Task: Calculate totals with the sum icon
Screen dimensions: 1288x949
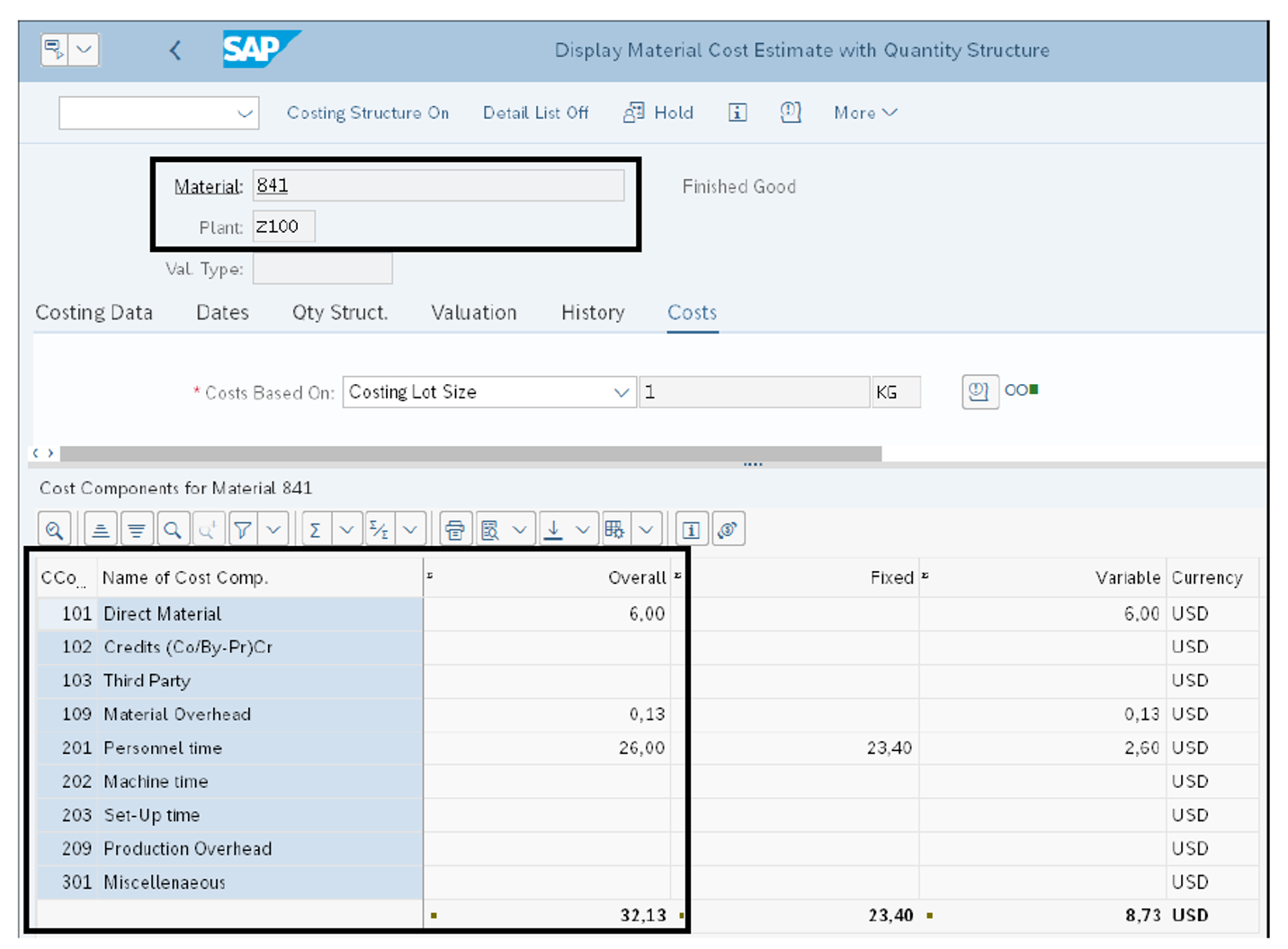Action: (315, 529)
